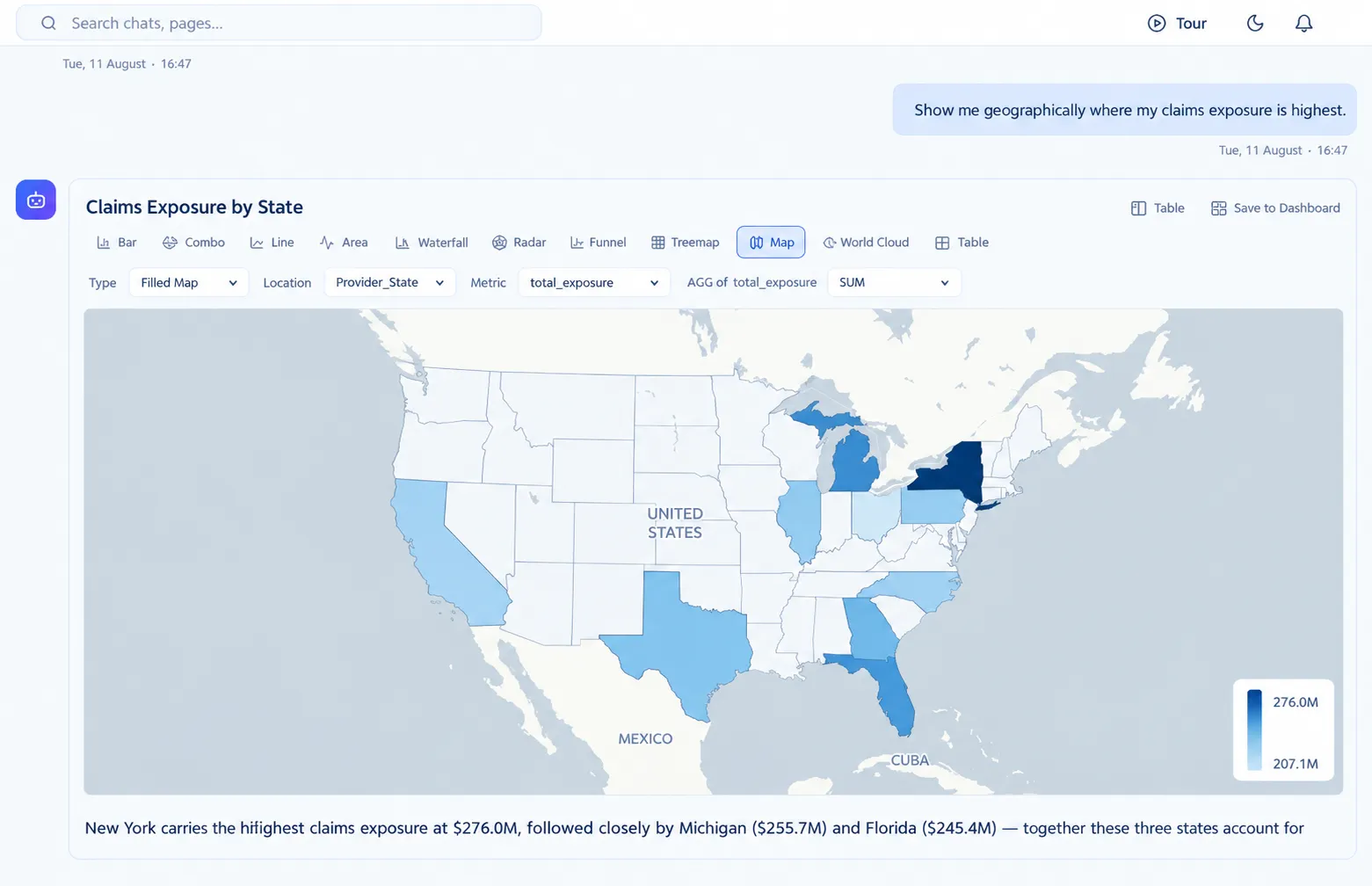The height and width of the screenshot is (886, 1372).
Task: Switch to the Radar chart tab
Action: pos(519,243)
